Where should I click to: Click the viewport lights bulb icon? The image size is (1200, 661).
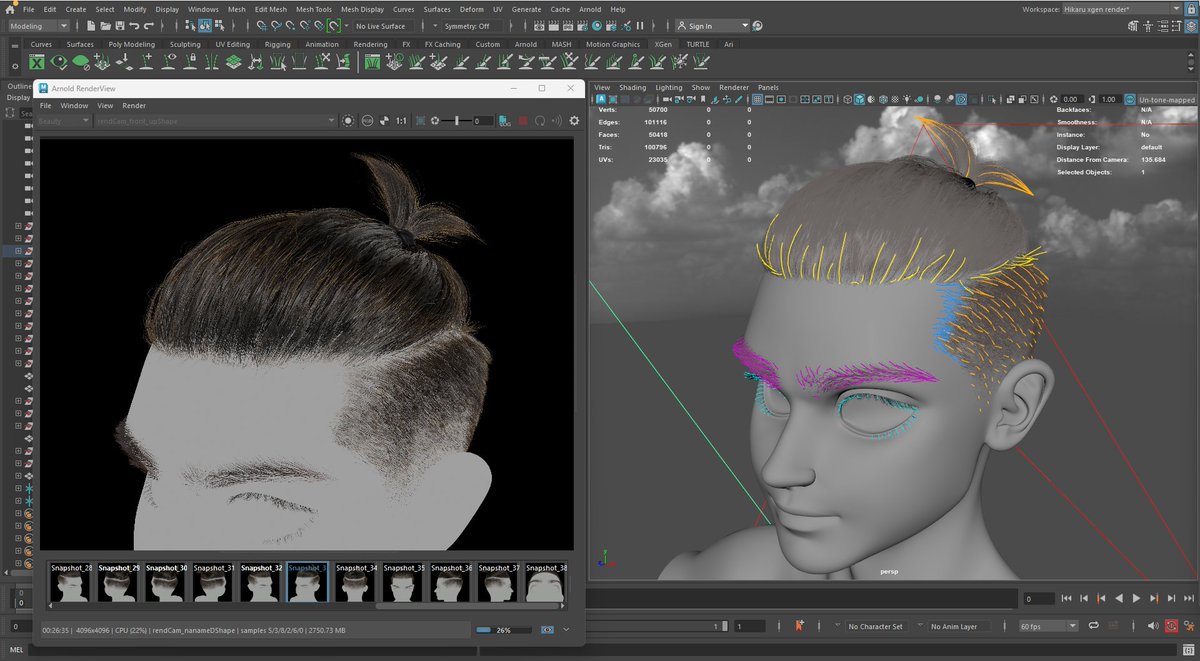(908, 100)
